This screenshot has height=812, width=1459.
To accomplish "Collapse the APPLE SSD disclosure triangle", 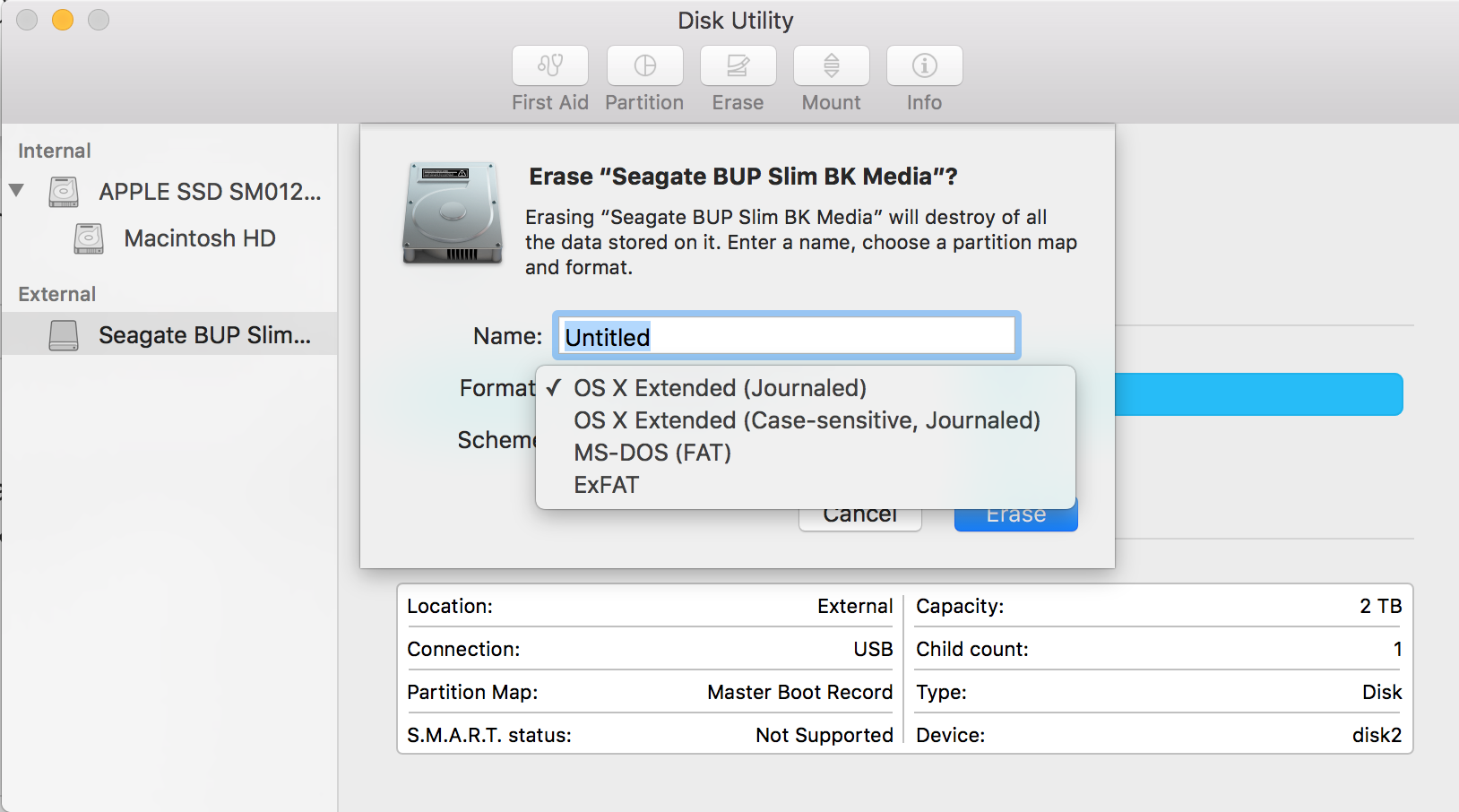I will 16,190.
